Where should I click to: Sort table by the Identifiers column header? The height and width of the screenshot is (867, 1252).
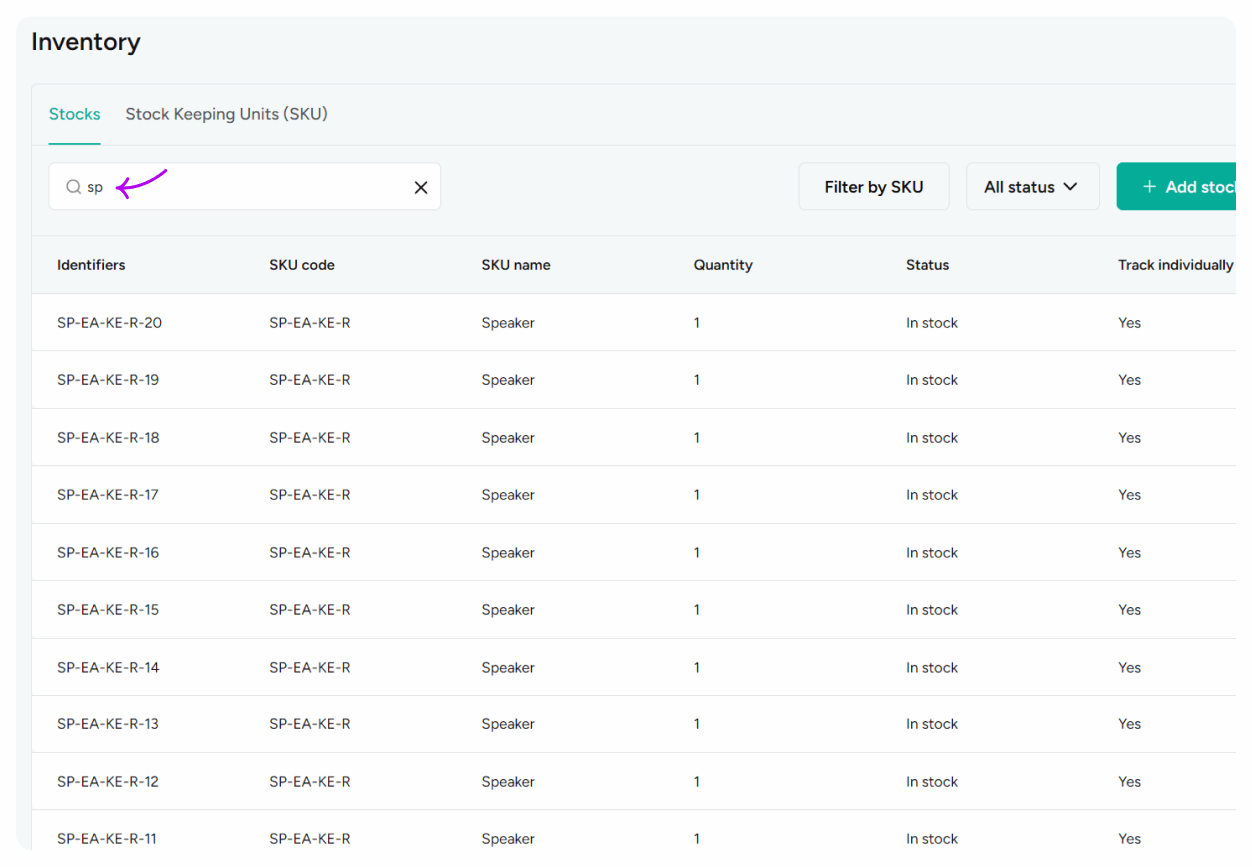(x=91, y=265)
